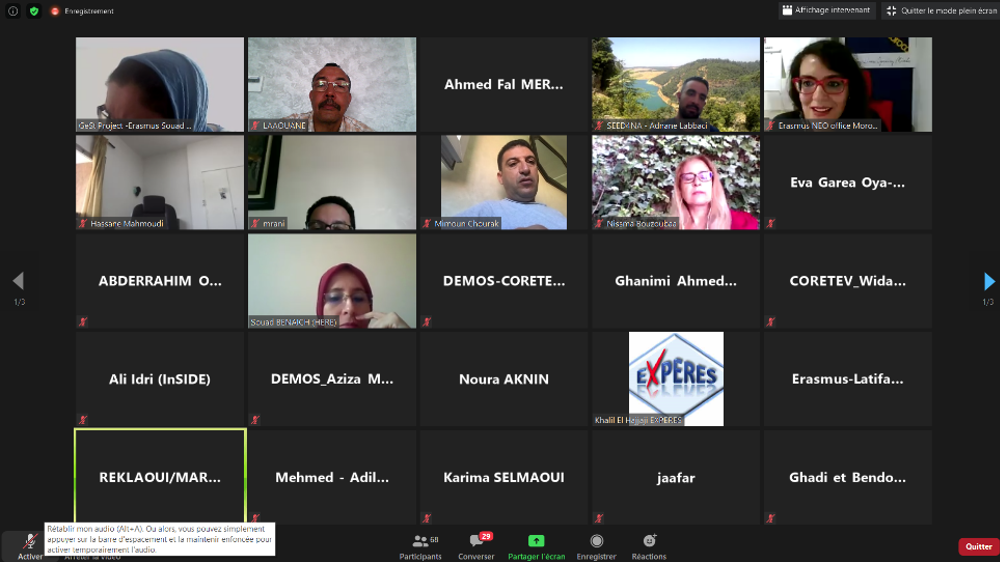Unmute microphone with the Activer button
This screenshot has width=1000, height=562.
point(29,544)
